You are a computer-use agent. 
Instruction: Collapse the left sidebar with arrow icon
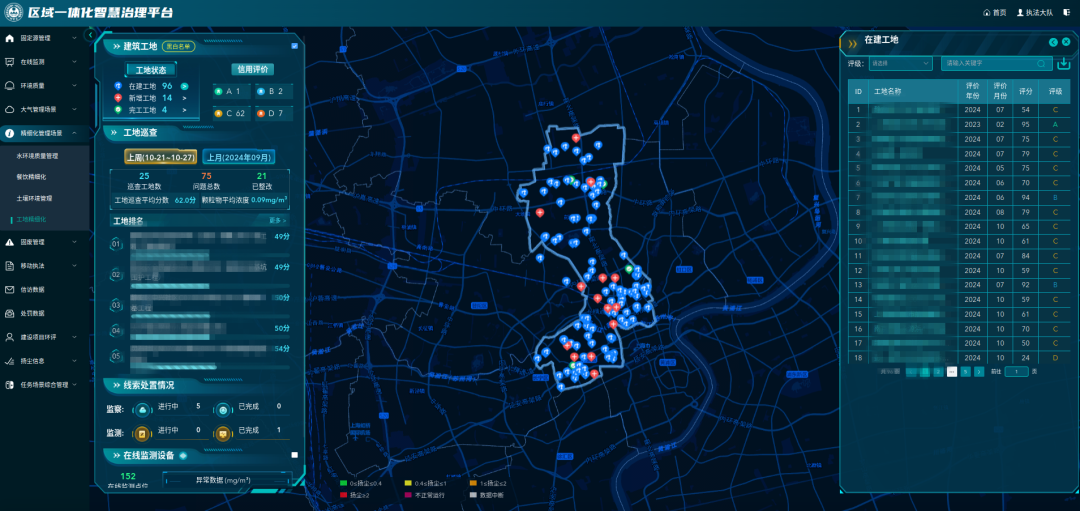coord(90,35)
